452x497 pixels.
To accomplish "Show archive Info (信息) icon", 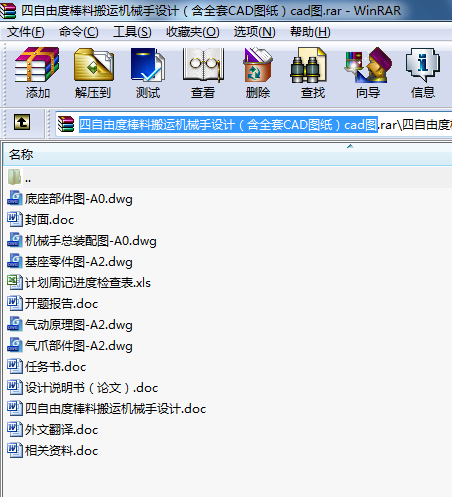I will point(423,73).
